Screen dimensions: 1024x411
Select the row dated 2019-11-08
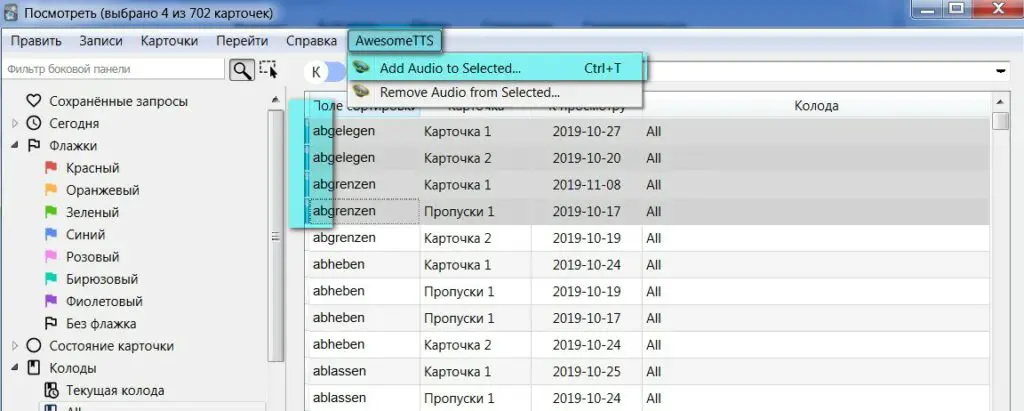pyautogui.click(x=647, y=185)
